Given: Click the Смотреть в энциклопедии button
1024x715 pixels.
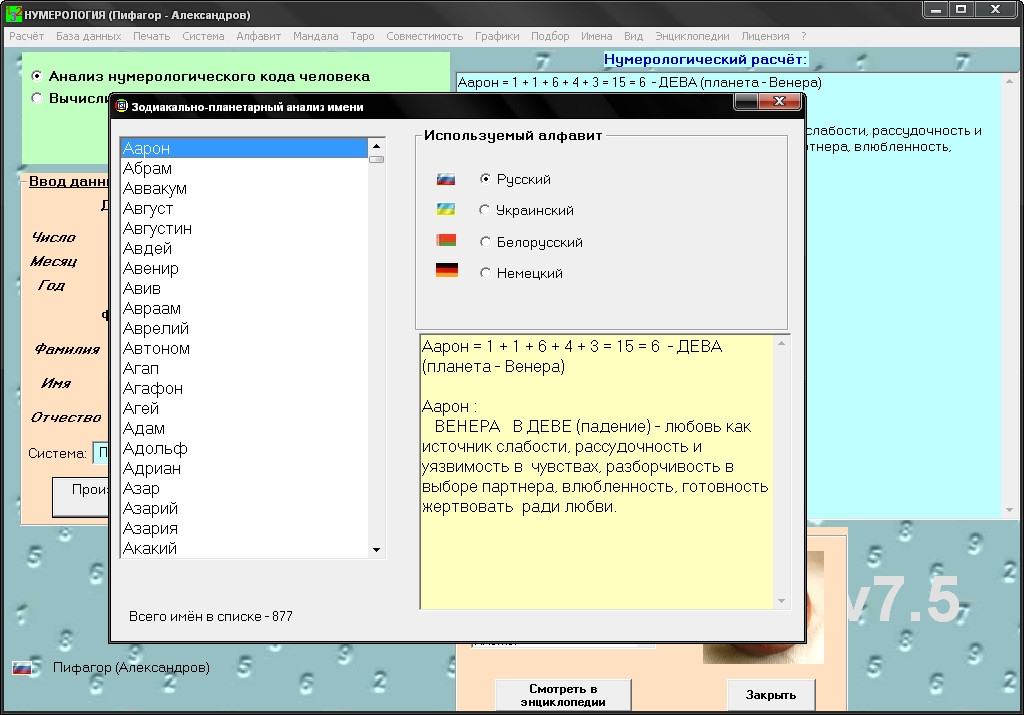Looking at the screenshot, I should pyautogui.click(x=563, y=695).
